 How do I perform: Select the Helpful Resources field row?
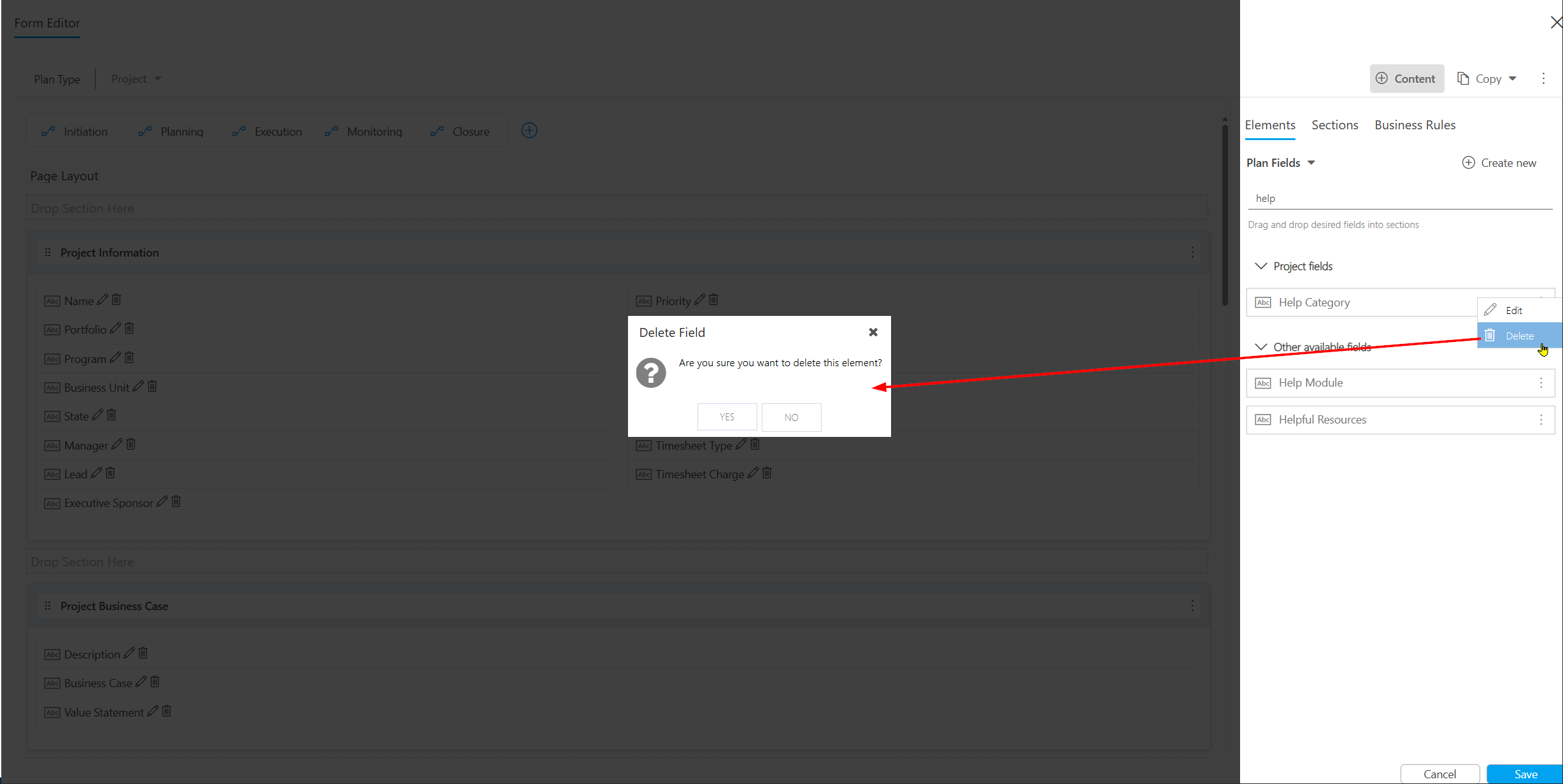pos(1400,420)
